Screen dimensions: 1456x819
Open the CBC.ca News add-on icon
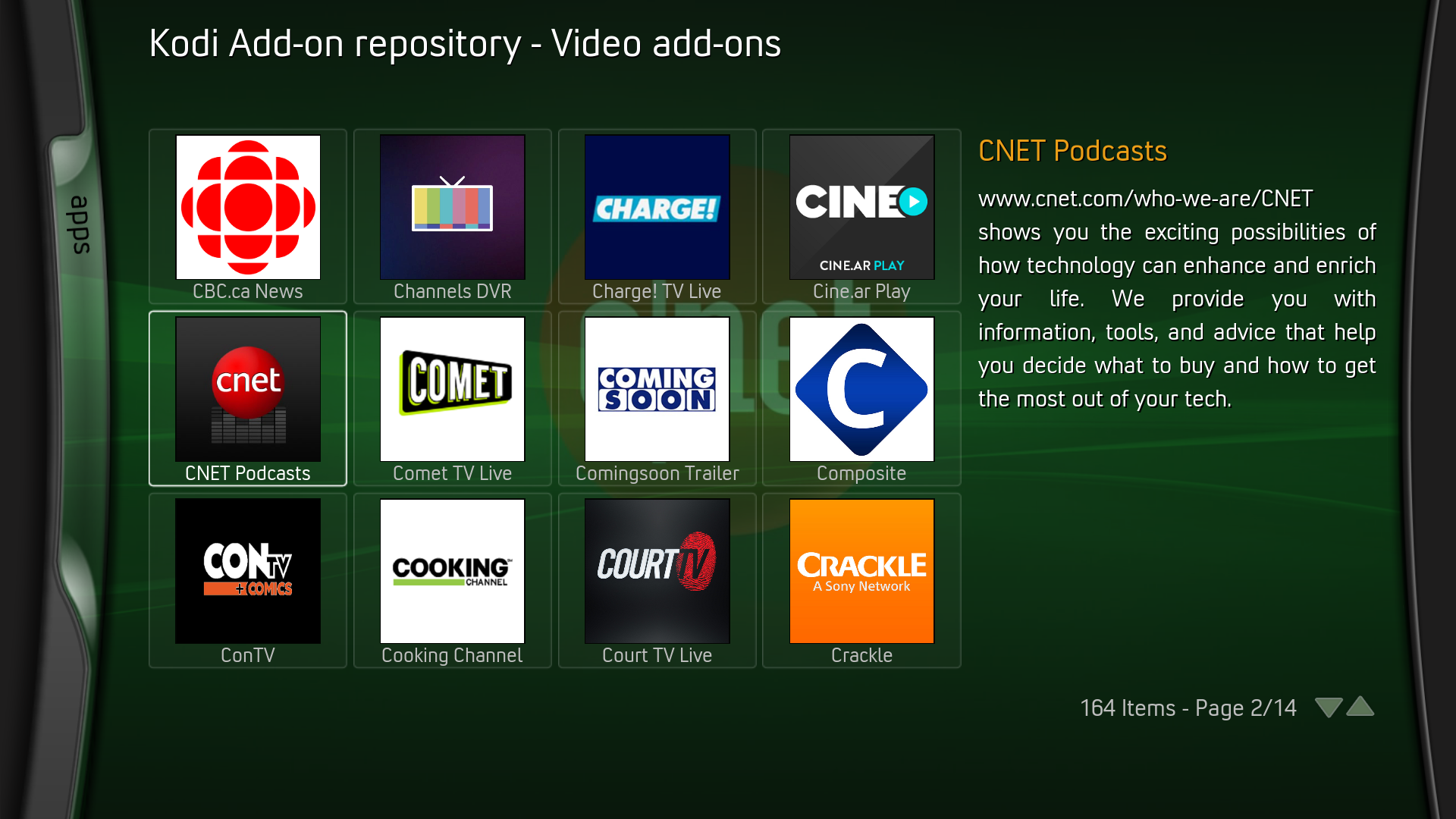coord(248,207)
